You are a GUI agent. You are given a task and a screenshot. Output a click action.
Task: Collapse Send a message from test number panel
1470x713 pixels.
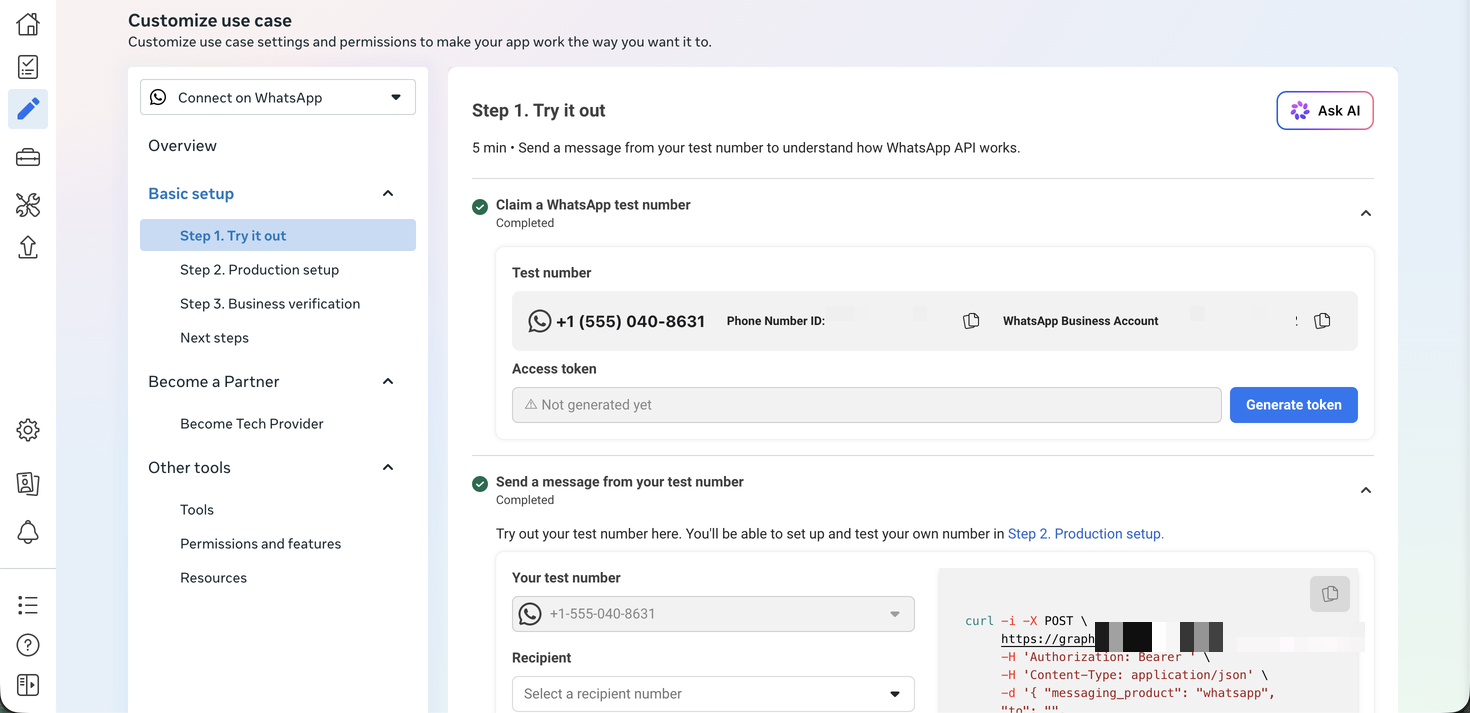coord(1365,490)
